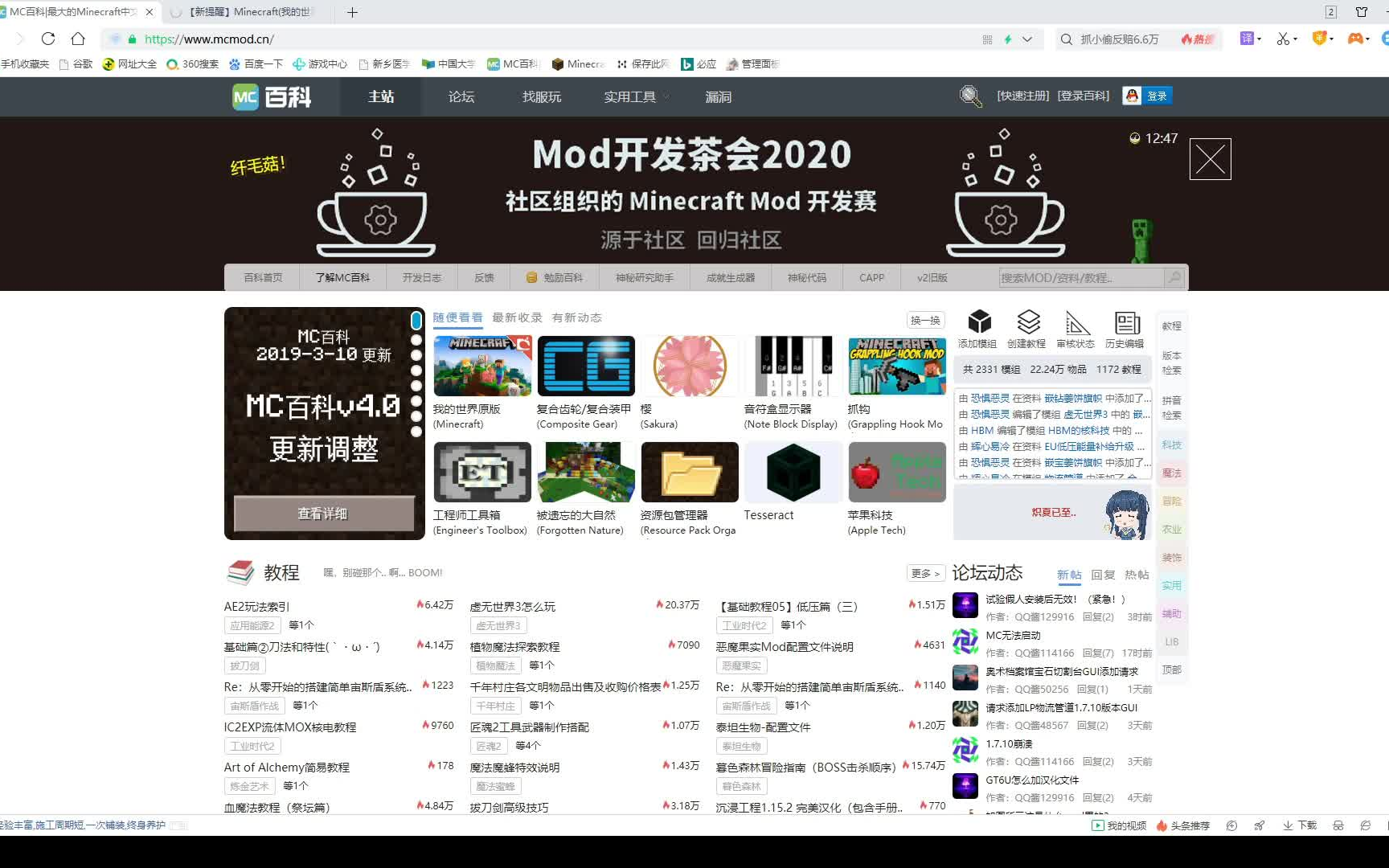Viewport: 1389px width, 868px height.
Task: Click the browser refresh icon
Action: pos(48,39)
